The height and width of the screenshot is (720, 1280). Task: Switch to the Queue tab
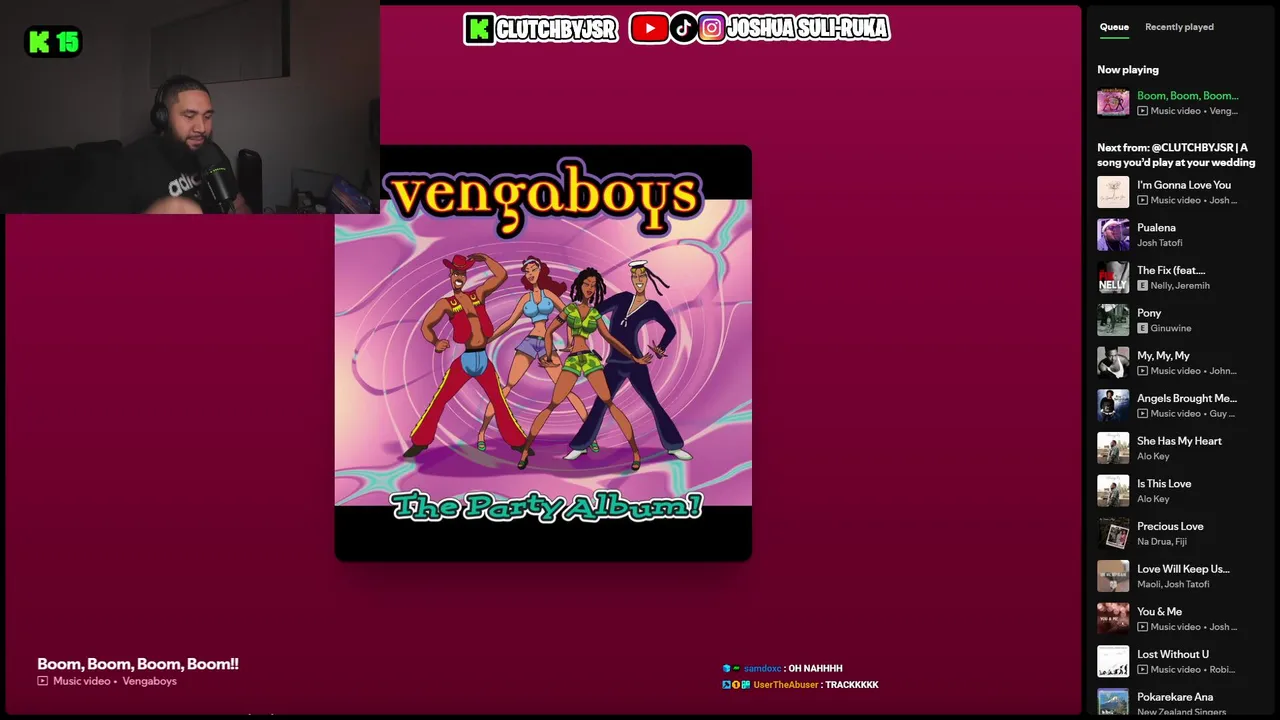point(1114,27)
